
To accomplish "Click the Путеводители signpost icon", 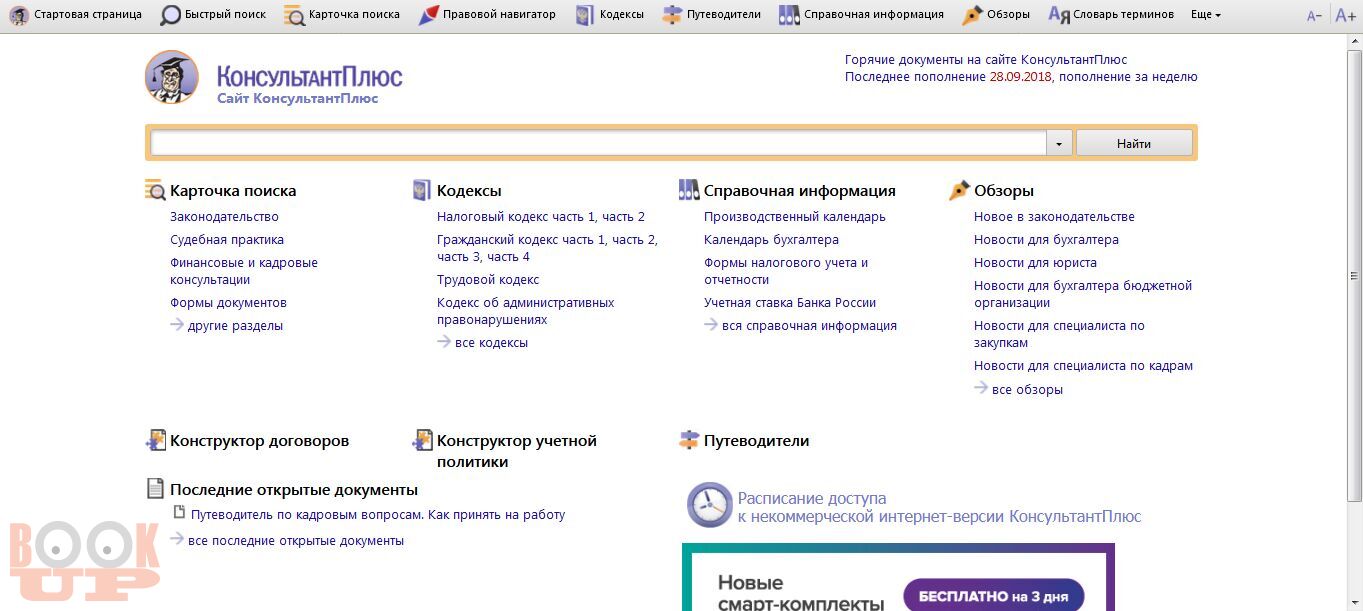I will click(x=688, y=440).
